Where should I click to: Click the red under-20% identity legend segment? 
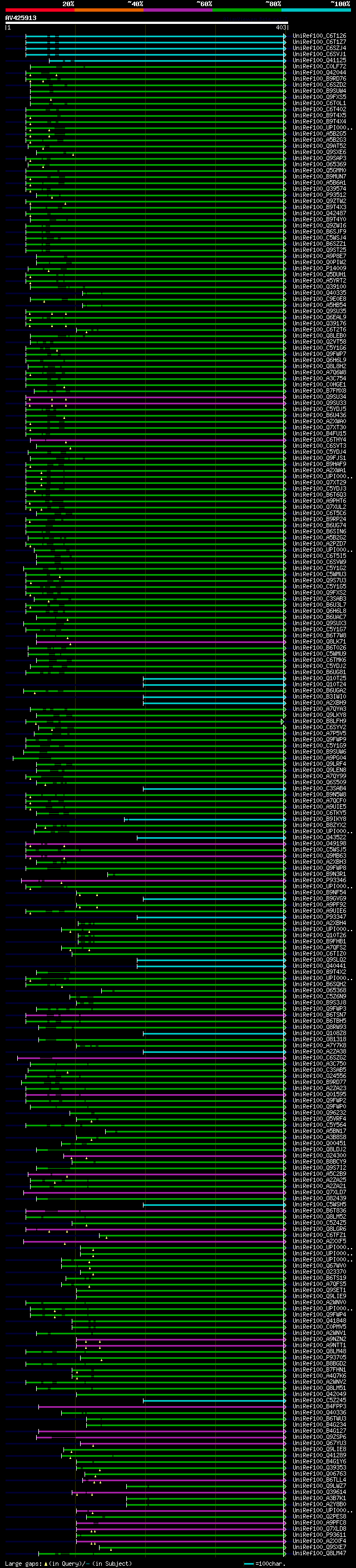coord(39,10)
